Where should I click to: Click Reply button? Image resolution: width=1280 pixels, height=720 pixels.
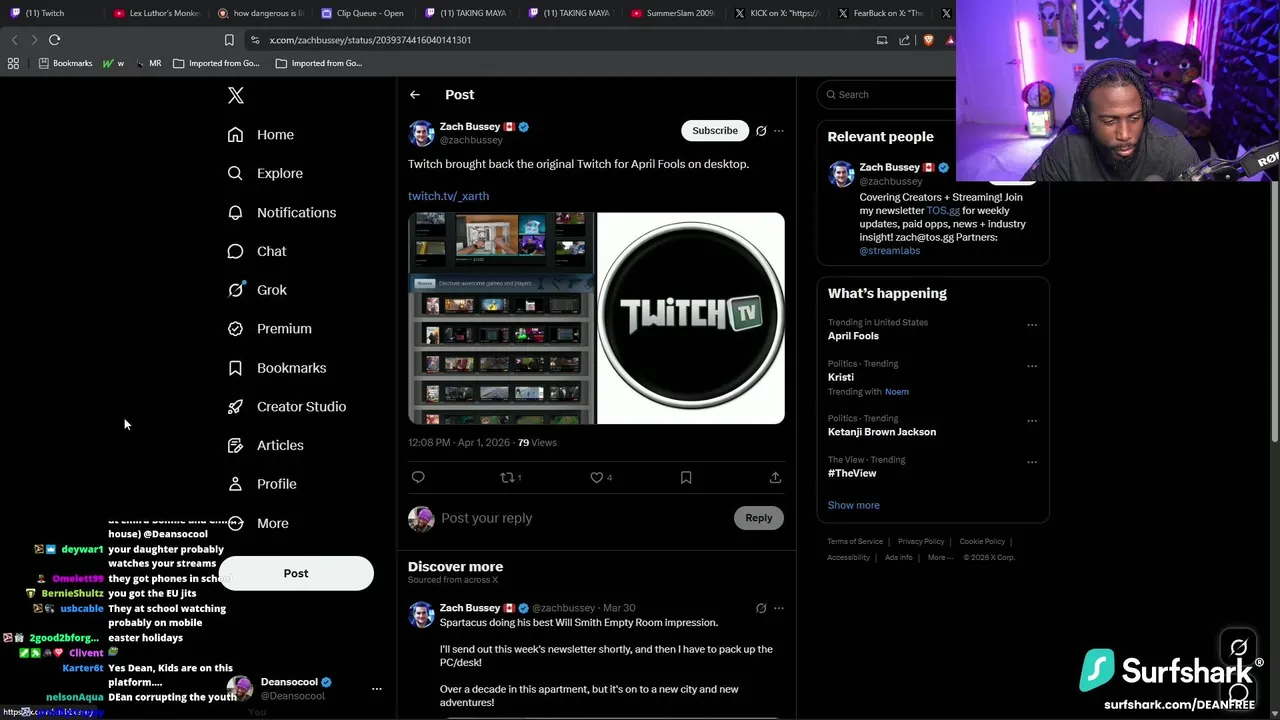point(758,518)
